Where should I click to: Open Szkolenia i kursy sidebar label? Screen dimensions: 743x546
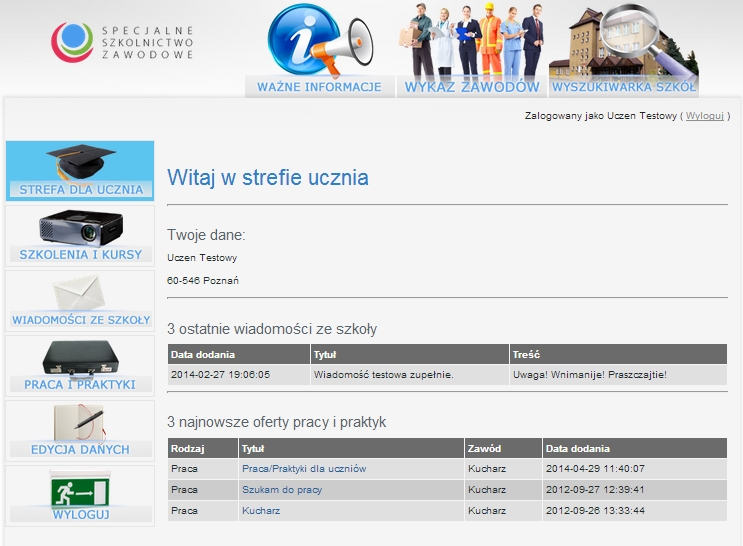[x=81, y=255]
